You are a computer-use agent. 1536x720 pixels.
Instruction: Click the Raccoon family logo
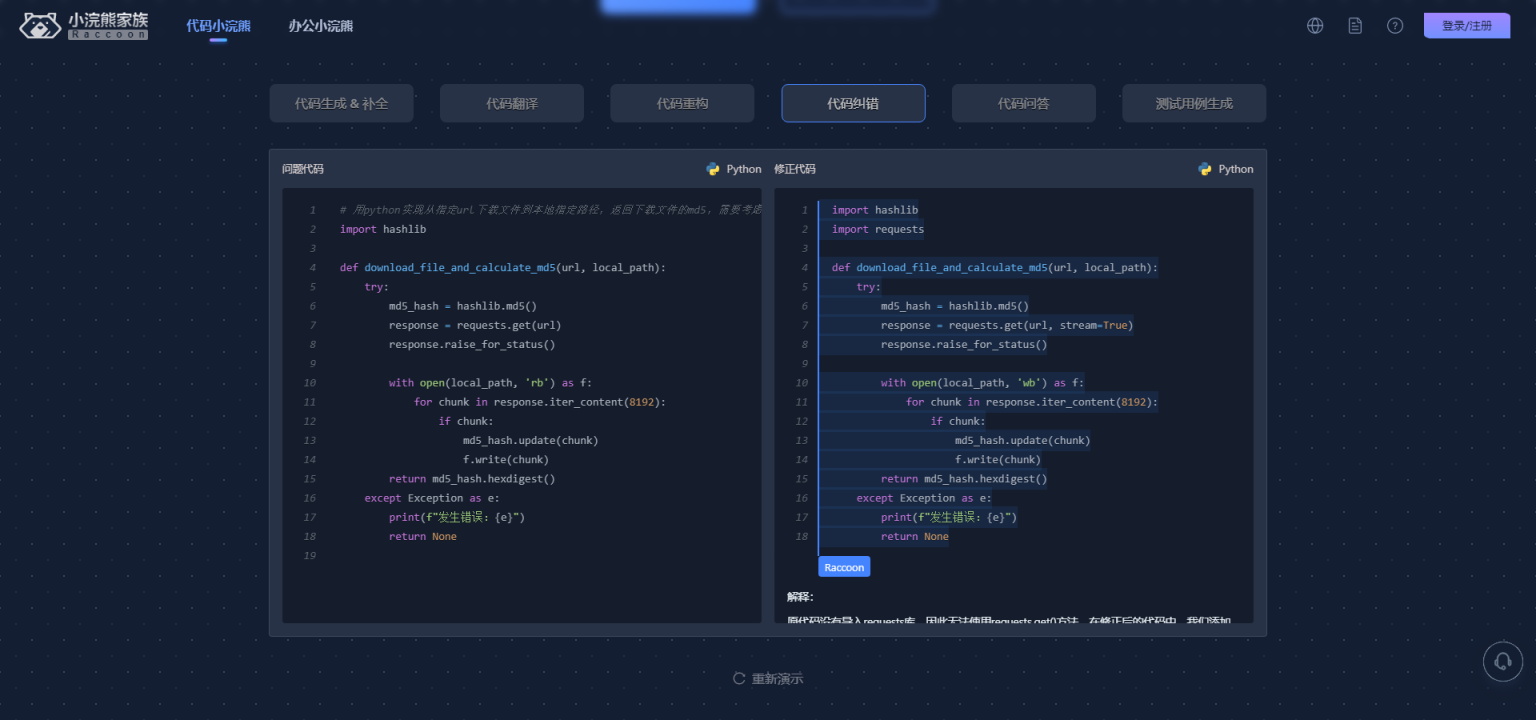[84, 26]
